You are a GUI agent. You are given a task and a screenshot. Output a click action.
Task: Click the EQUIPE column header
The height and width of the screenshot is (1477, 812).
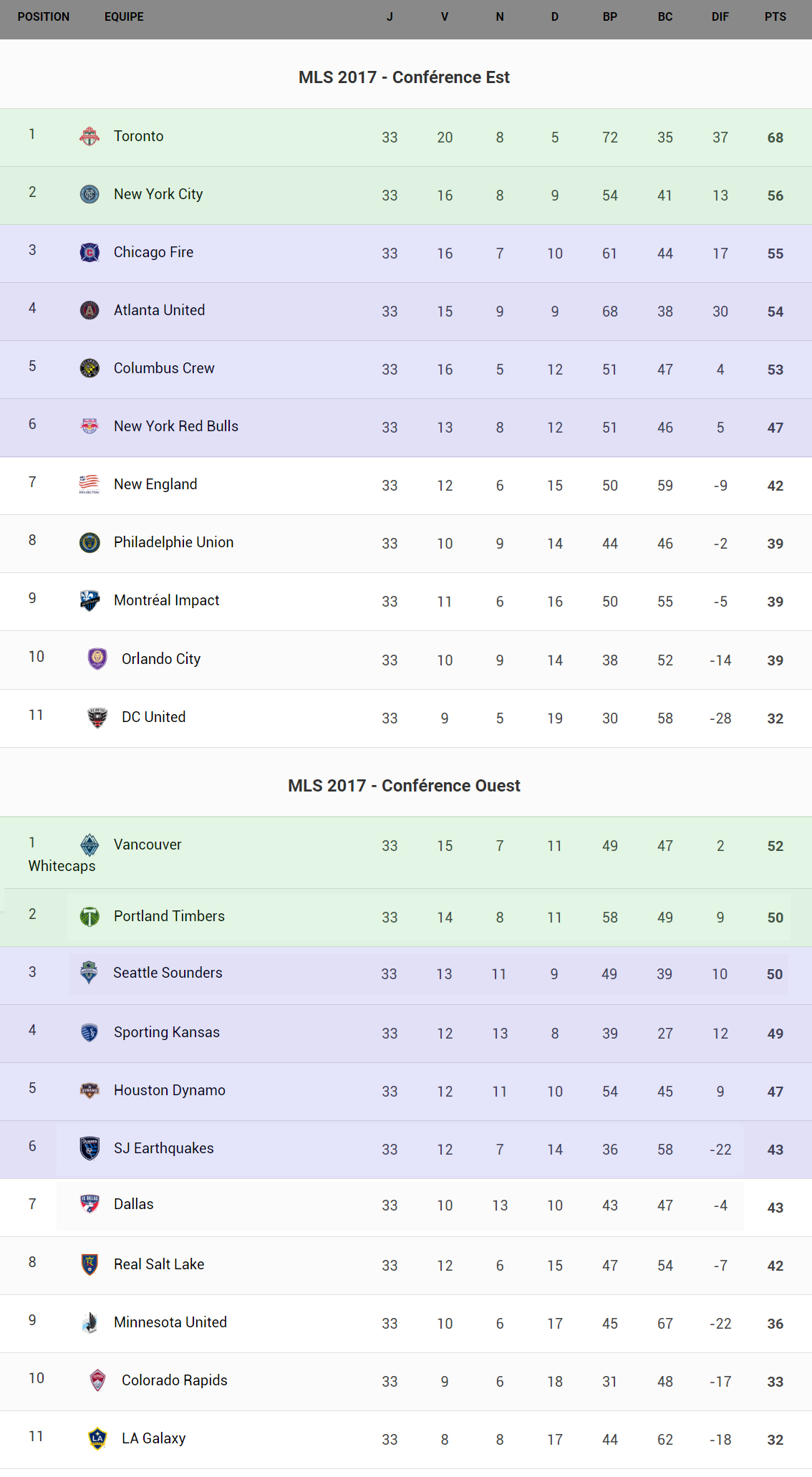[x=124, y=17]
